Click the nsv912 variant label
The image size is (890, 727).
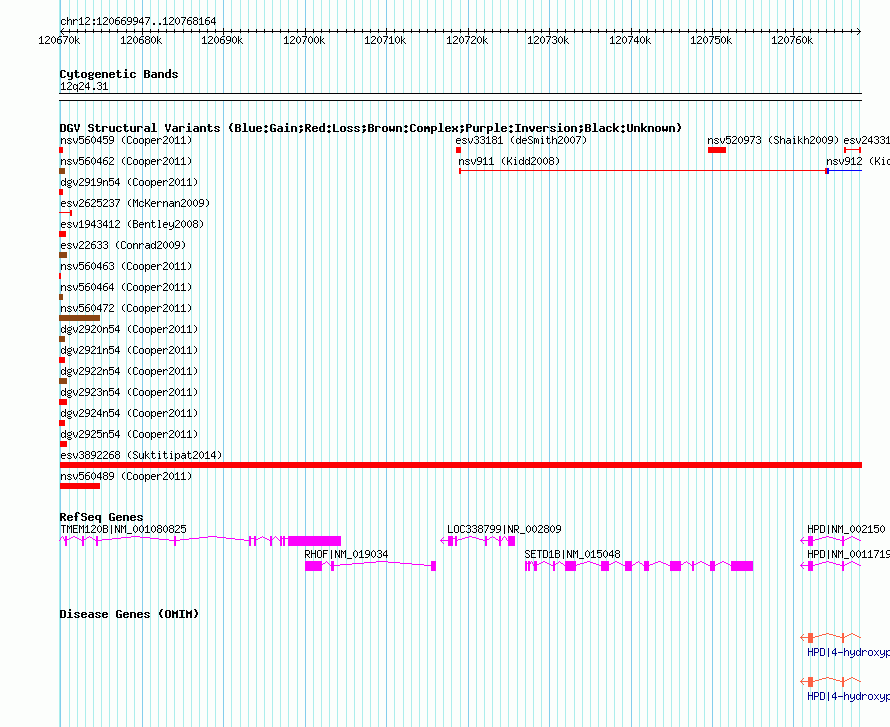tap(858, 161)
